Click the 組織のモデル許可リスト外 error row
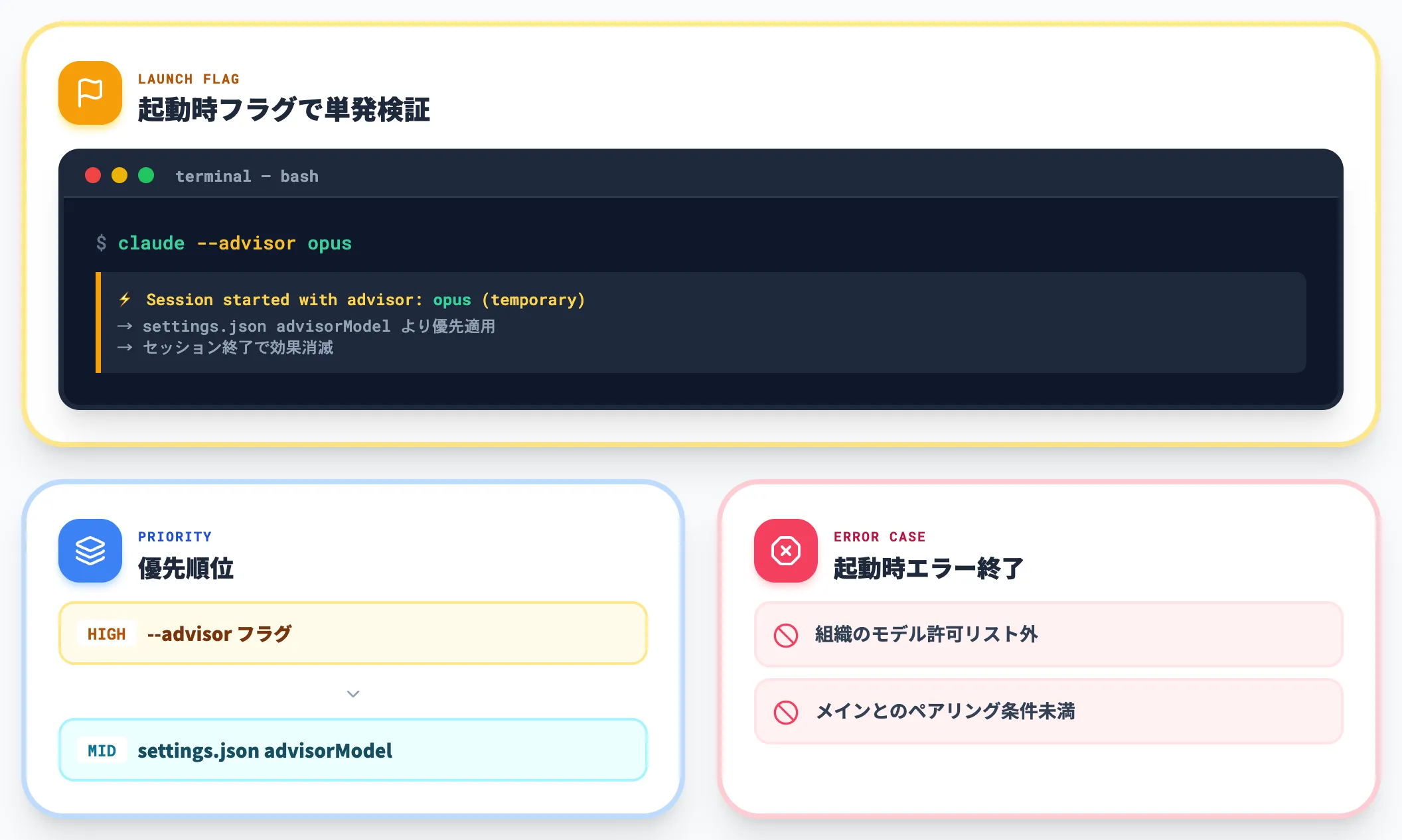 tap(1049, 634)
